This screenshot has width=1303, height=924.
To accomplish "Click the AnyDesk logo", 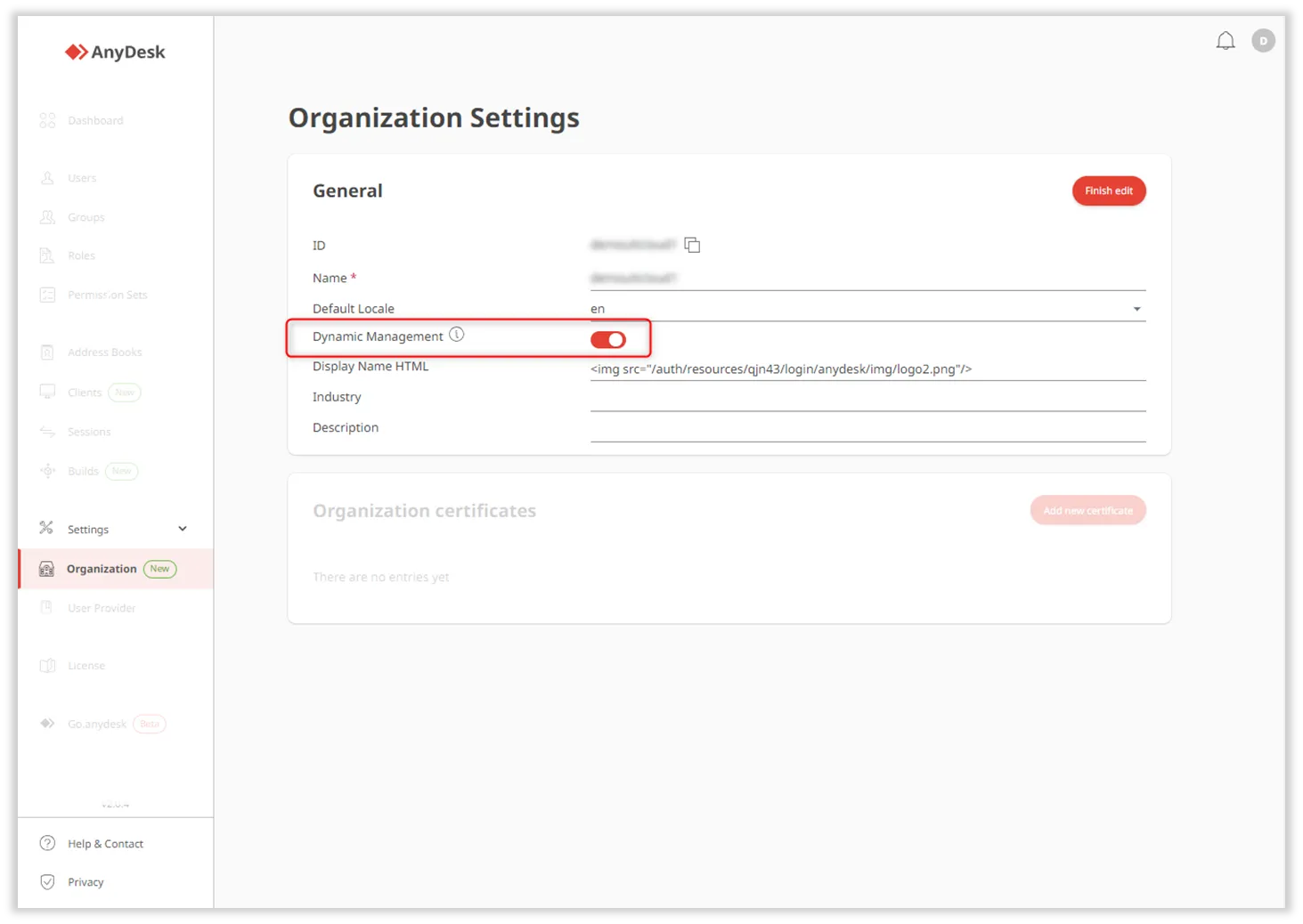I will 115,53.
